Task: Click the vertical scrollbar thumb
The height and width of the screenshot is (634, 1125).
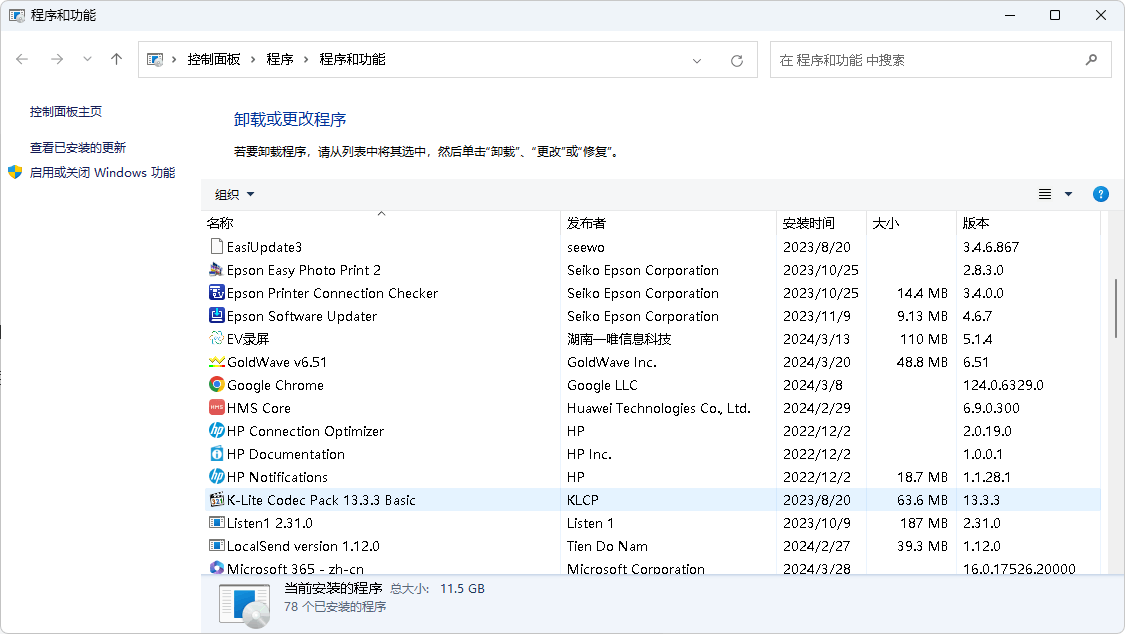Action: click(x=1116, y=308)
